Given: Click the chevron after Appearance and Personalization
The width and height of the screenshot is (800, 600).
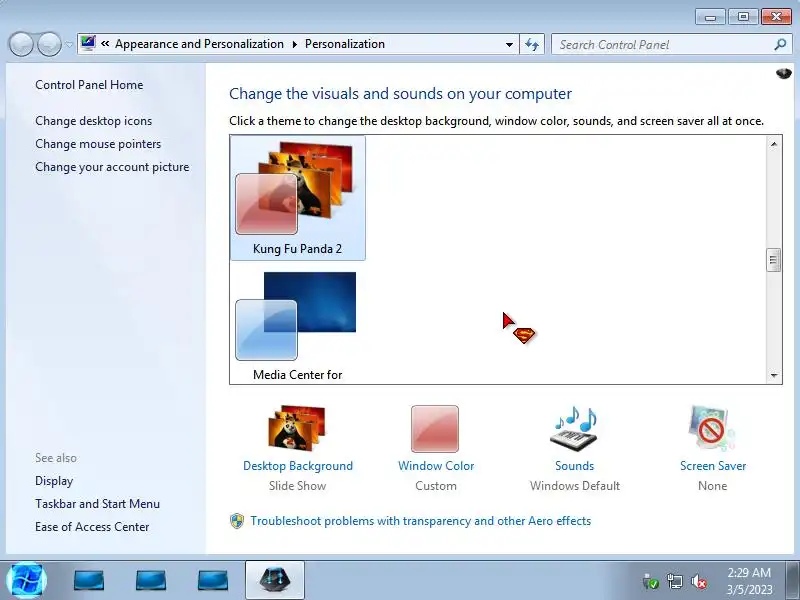Looking at the screenshot, I should (294, 44).
